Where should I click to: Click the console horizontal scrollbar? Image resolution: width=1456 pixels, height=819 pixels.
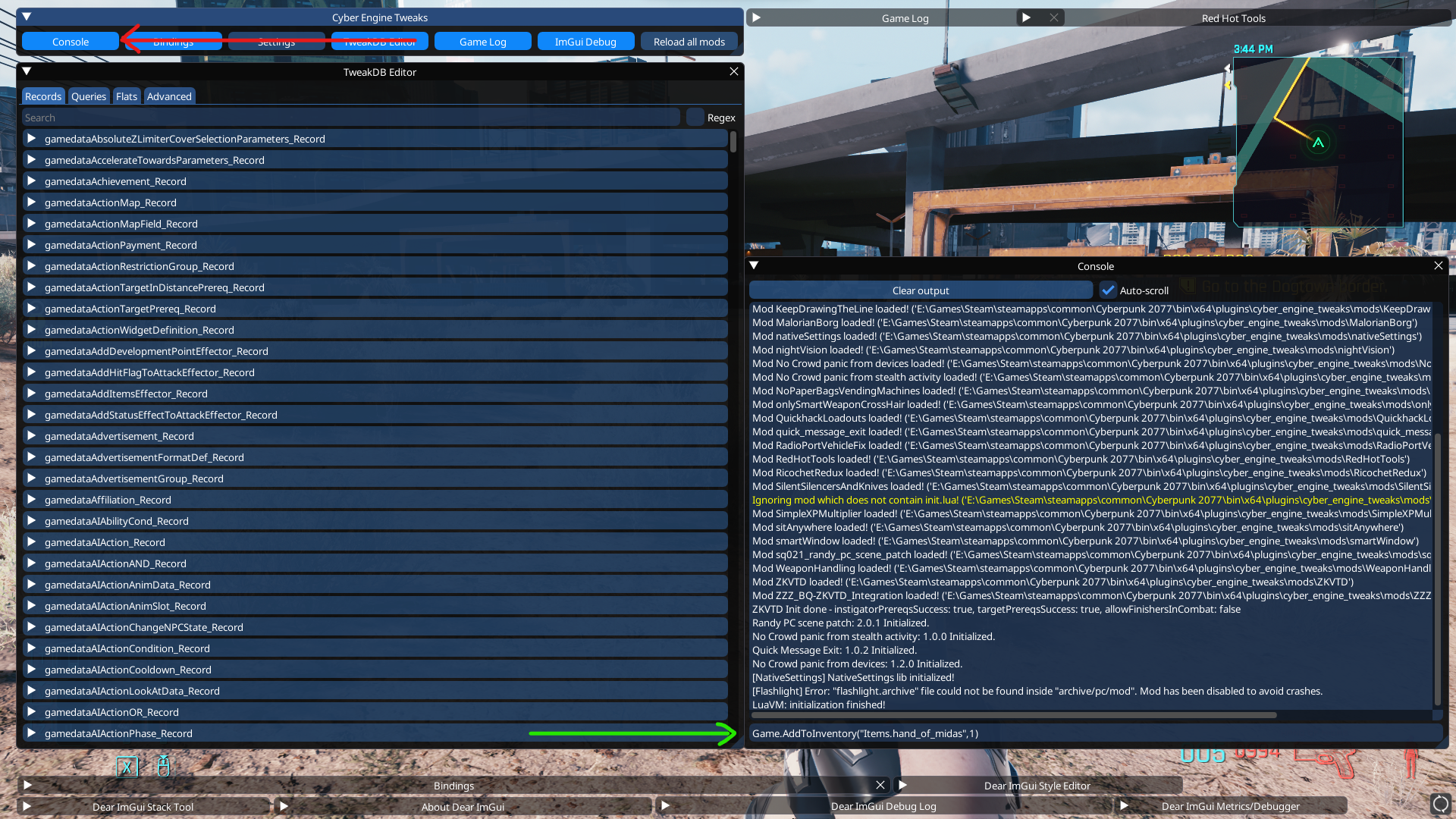coord(1013,715)
